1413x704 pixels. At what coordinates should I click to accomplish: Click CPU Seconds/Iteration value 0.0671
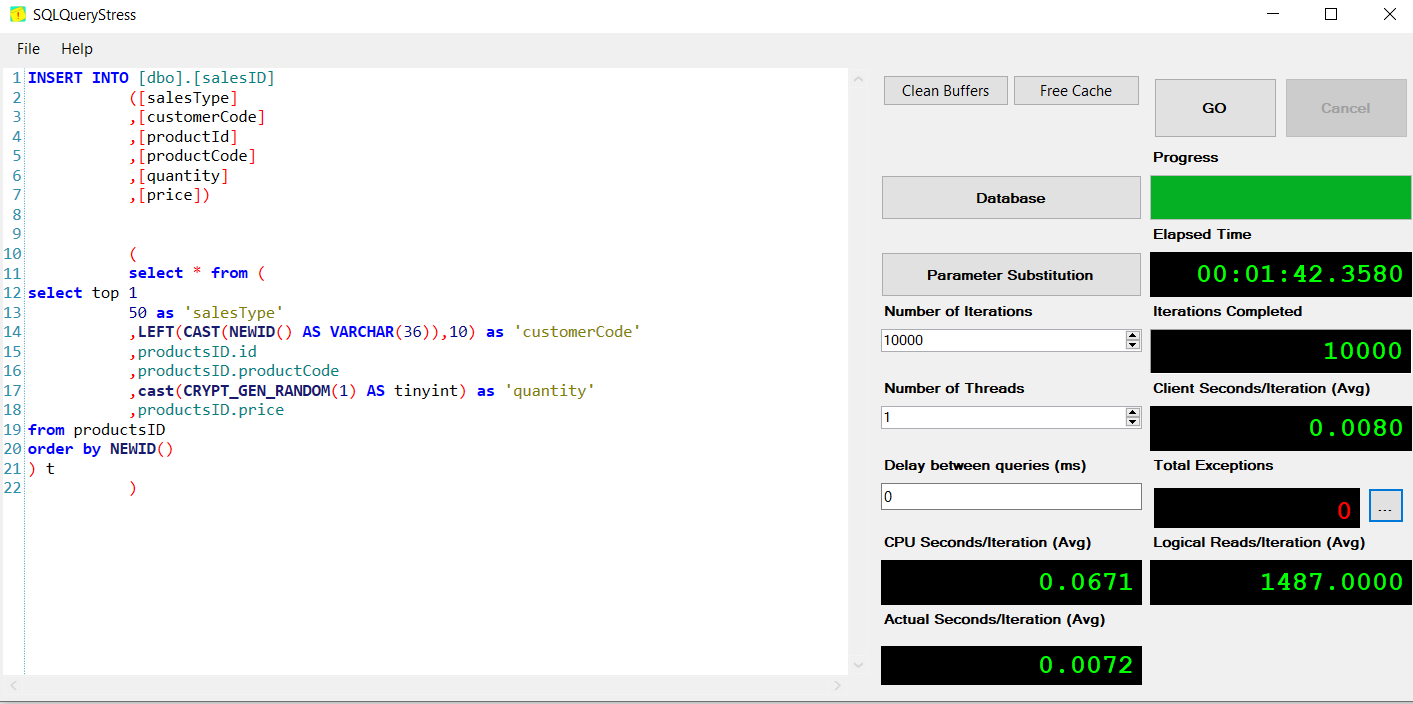click(x=1011, y=582)
